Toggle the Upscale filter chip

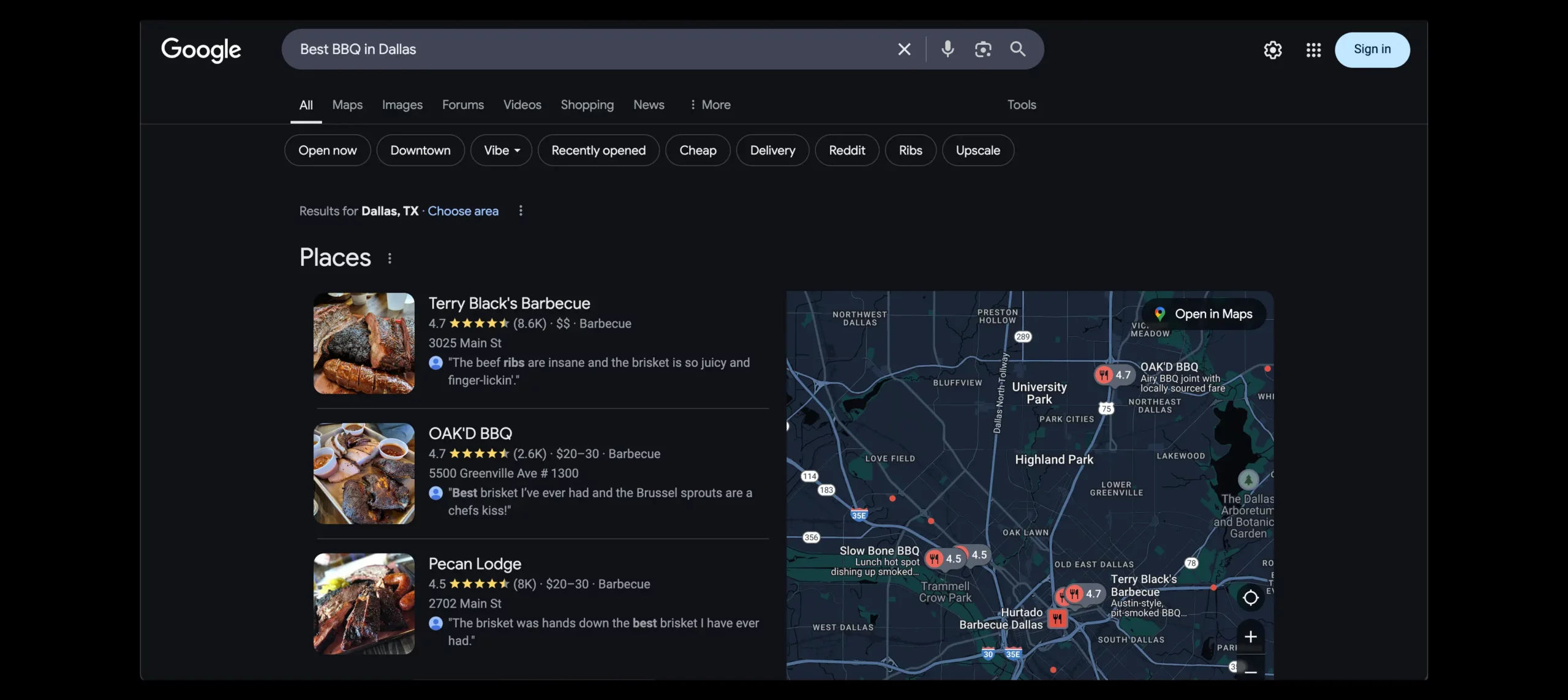click(x=978, y=150)
